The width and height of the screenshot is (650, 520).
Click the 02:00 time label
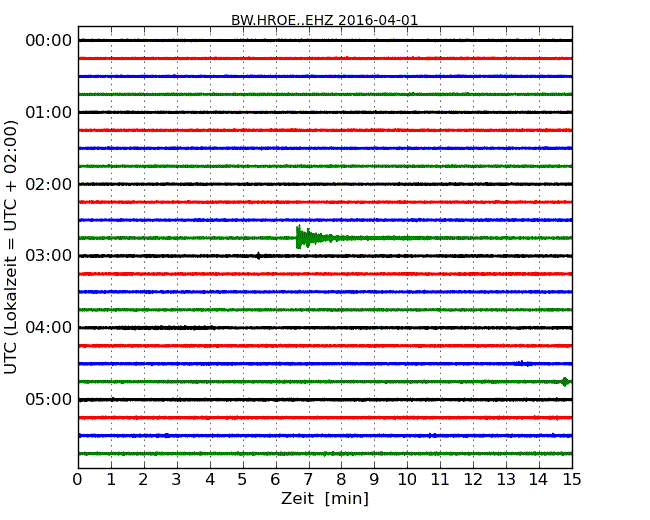click(x=49, y=184)
